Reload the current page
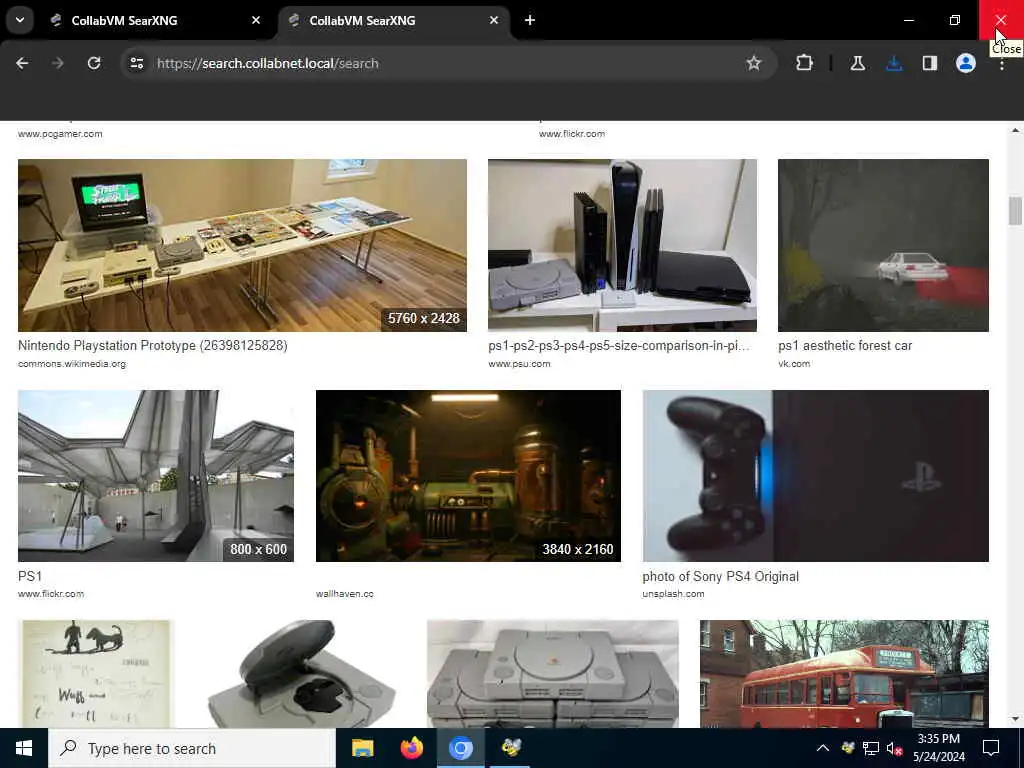The width and height of the screenshot is (1024, 768). 94,63
